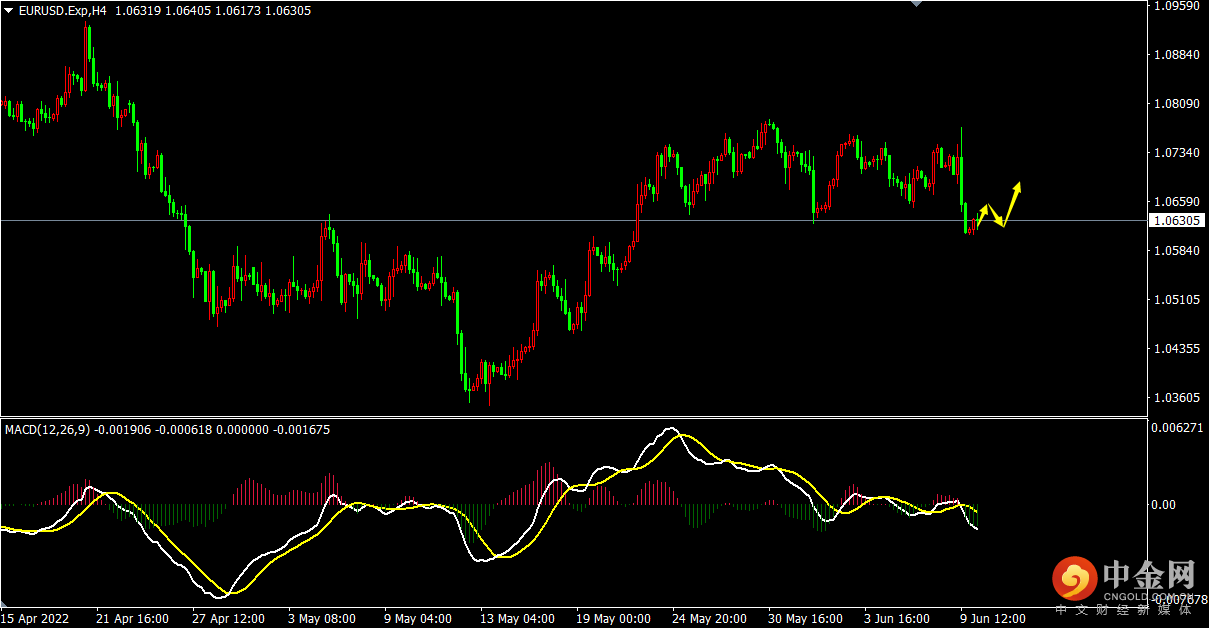Click the 27 Apr 12:00 time label
This screenshot has height=628, width=1209.
(x=228, y=619)
